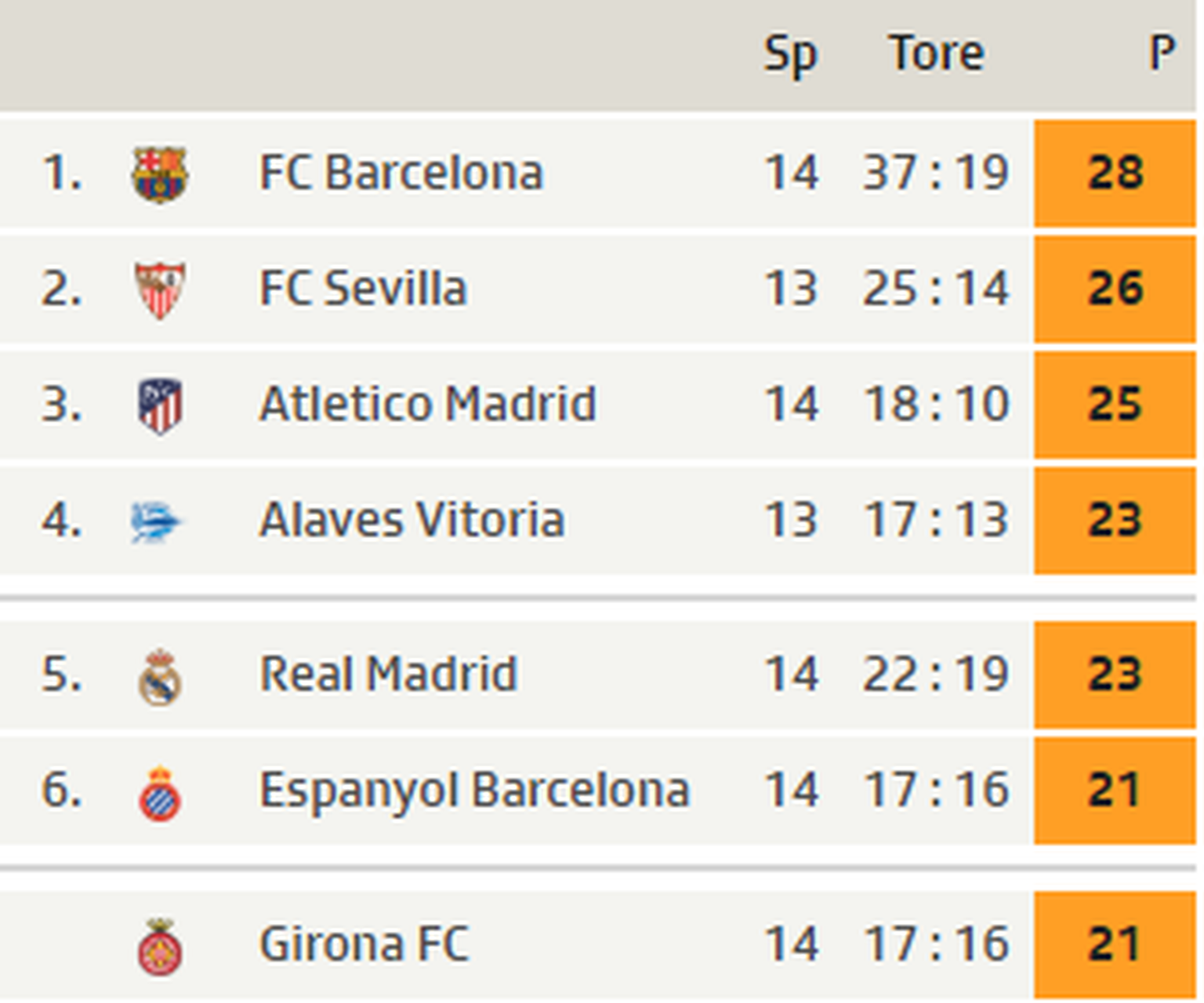Select the Real Madrid team name

coord(388,674)
